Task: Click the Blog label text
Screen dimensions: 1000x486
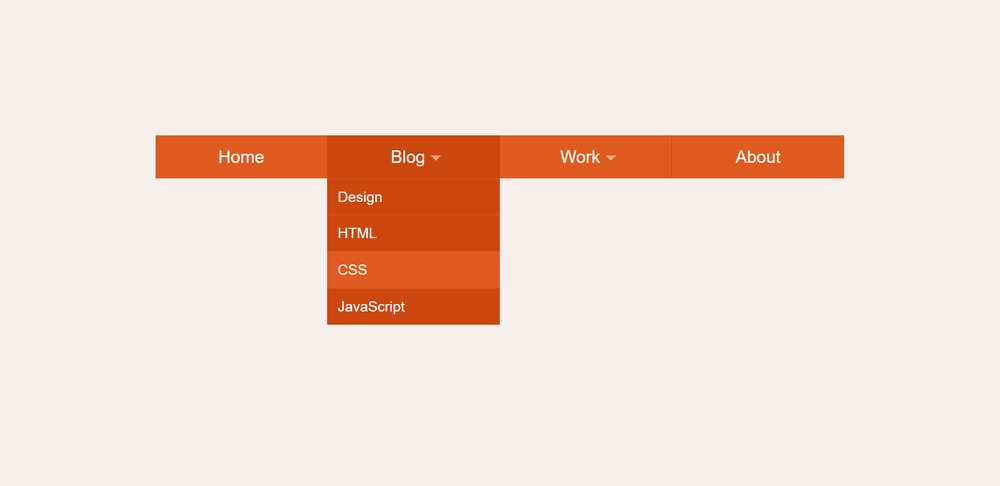Action: tap(408, 157)
